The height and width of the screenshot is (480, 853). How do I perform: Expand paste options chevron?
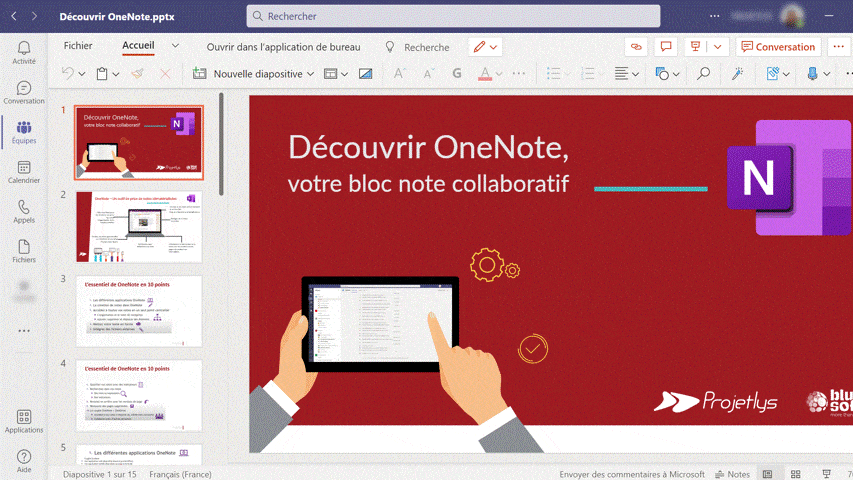[116, 74]
